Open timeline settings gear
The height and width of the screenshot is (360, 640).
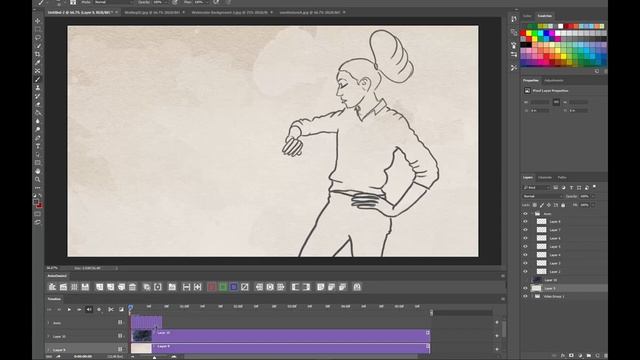point(99,309)
